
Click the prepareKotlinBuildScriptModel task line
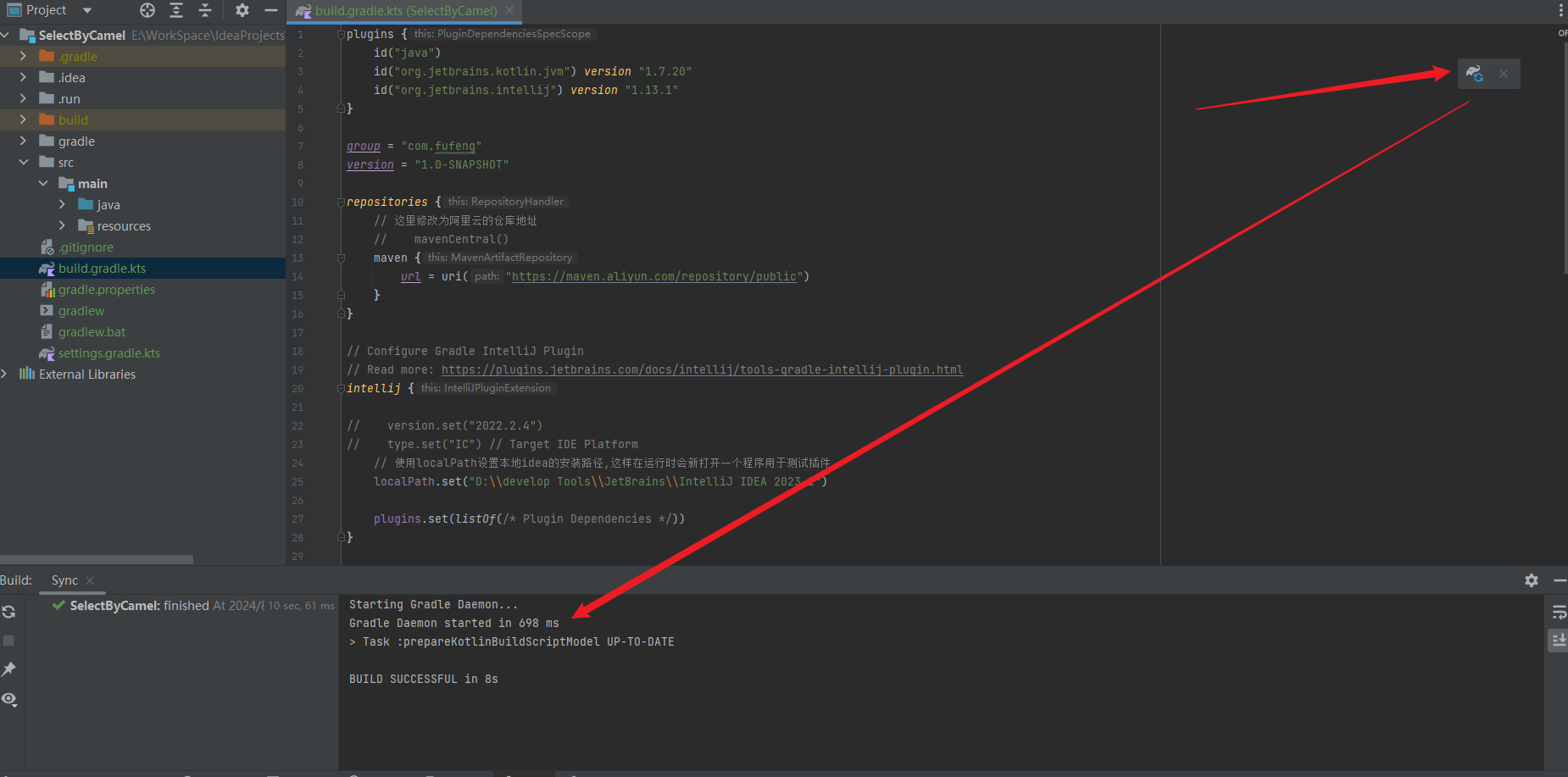[x=511, y=641]
